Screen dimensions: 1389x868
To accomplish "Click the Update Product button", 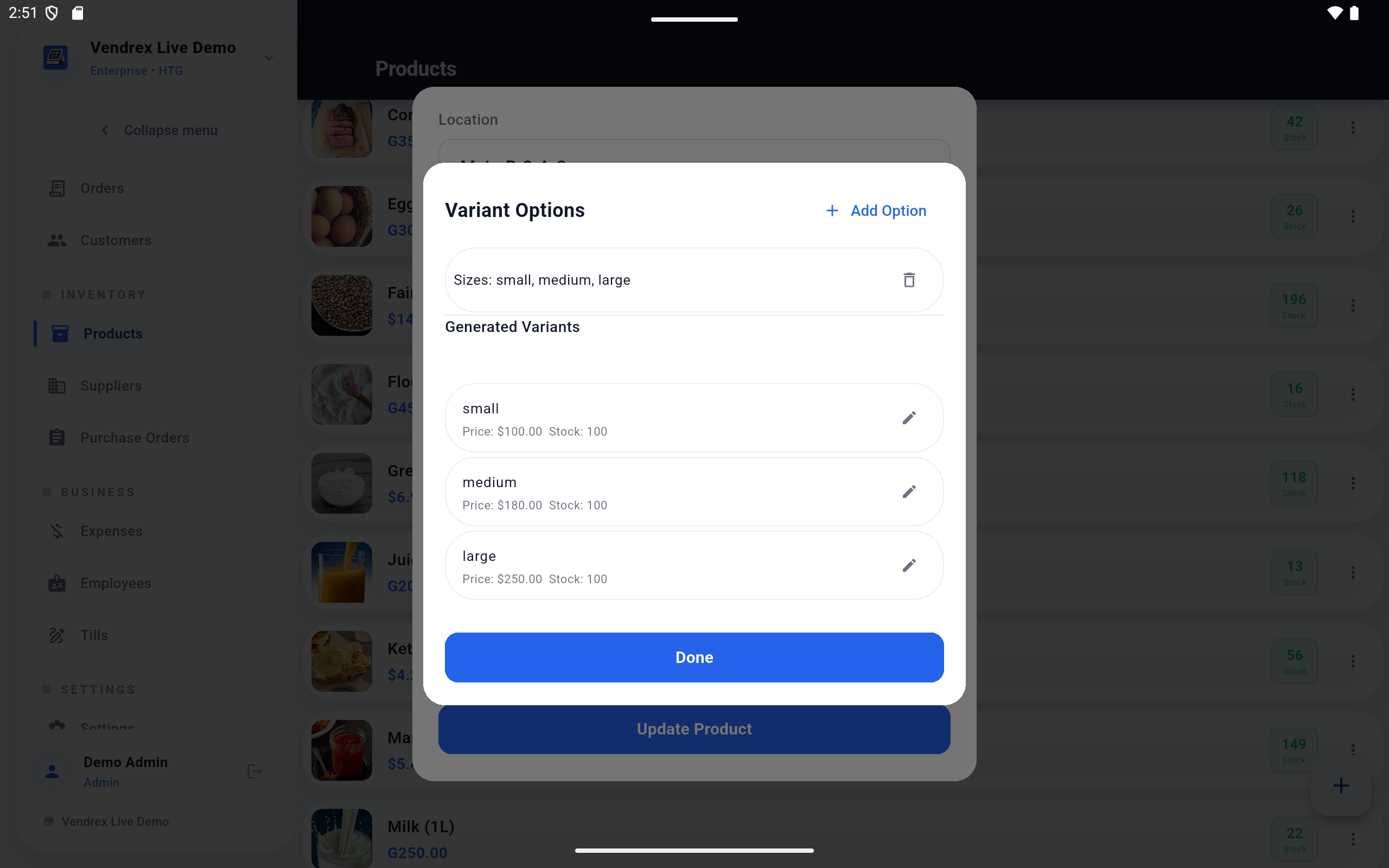I will pos(694,729).
